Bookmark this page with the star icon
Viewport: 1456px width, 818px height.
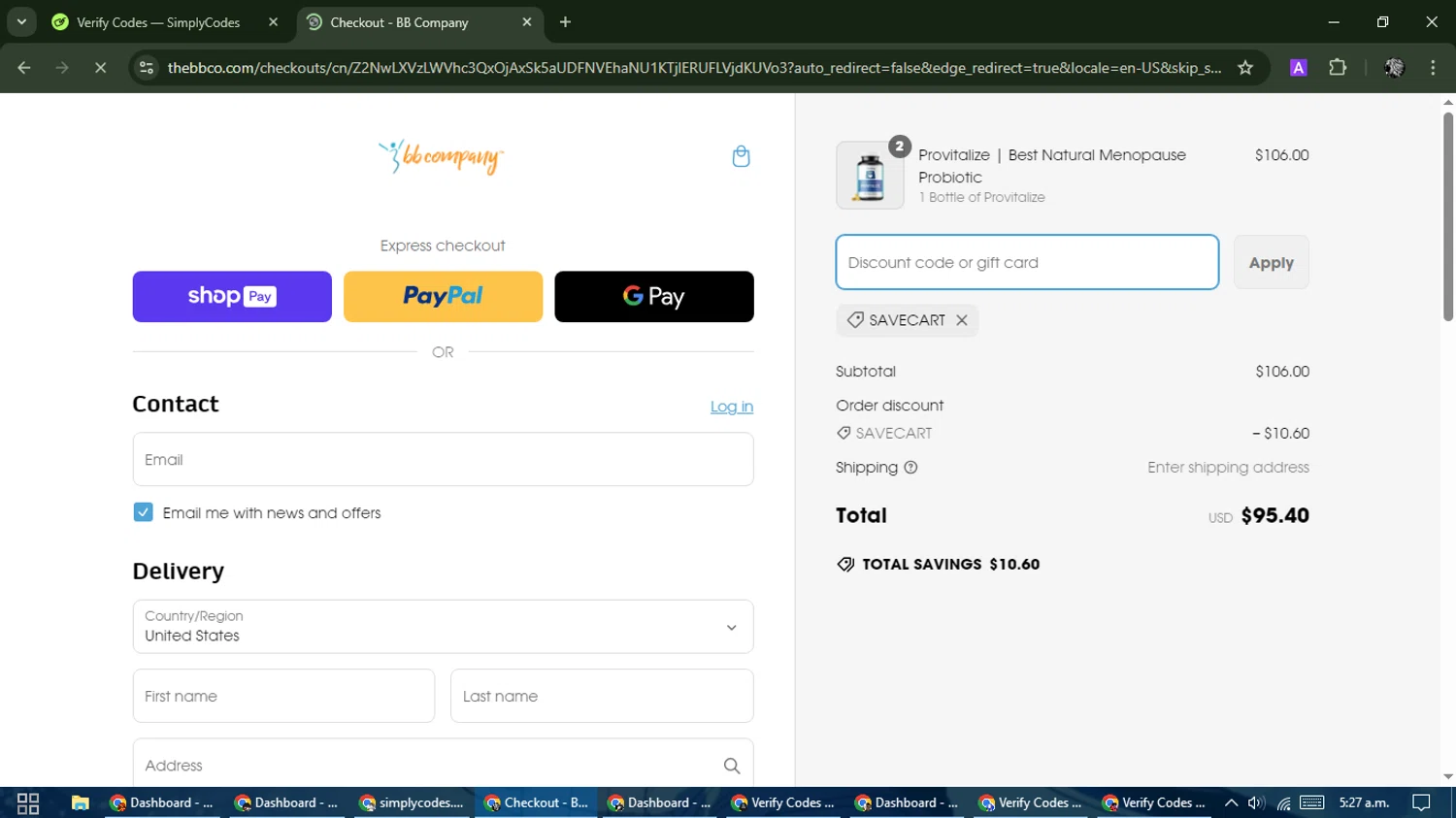(x=1245, y=68)
